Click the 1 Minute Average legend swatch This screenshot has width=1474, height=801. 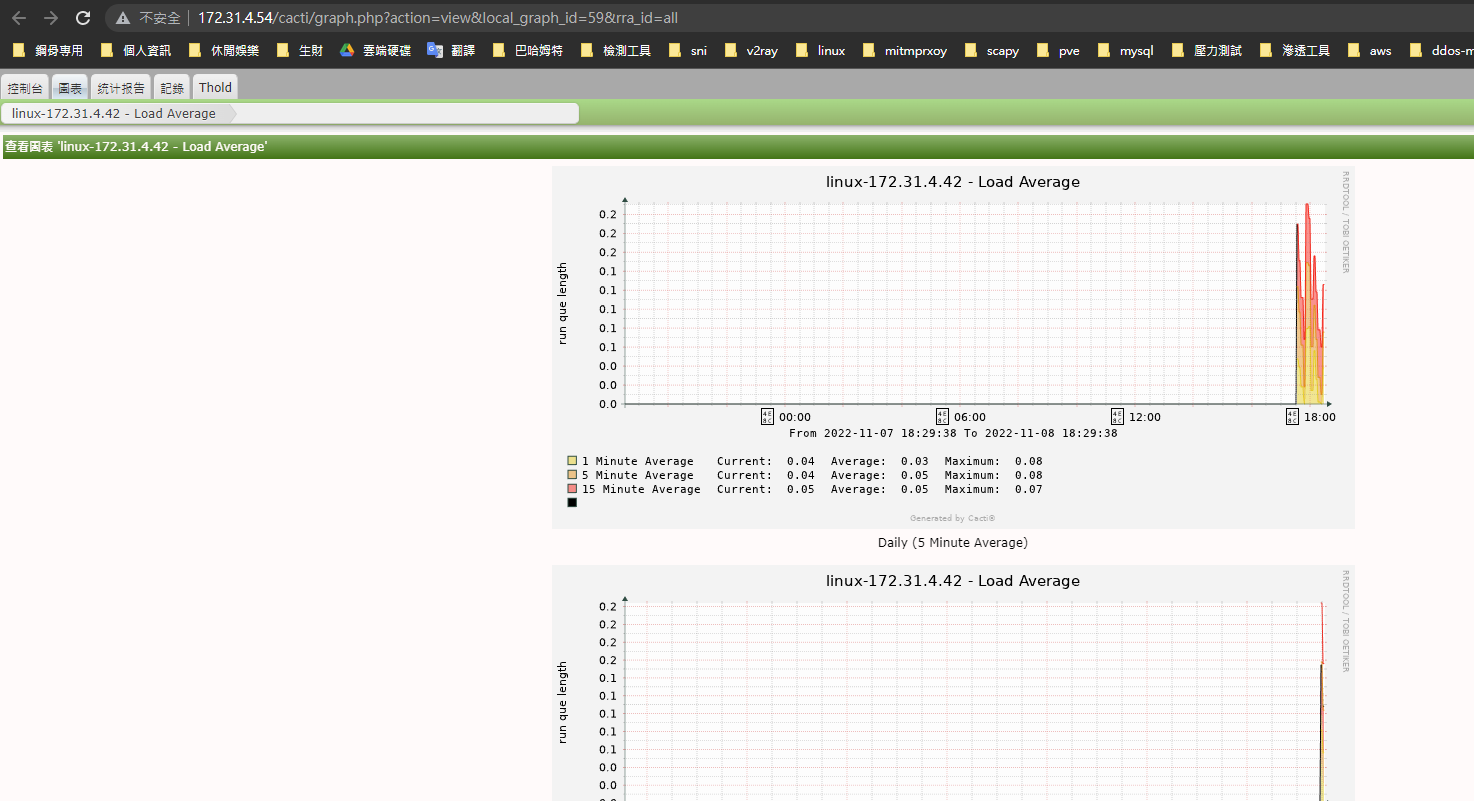(572, 461)
